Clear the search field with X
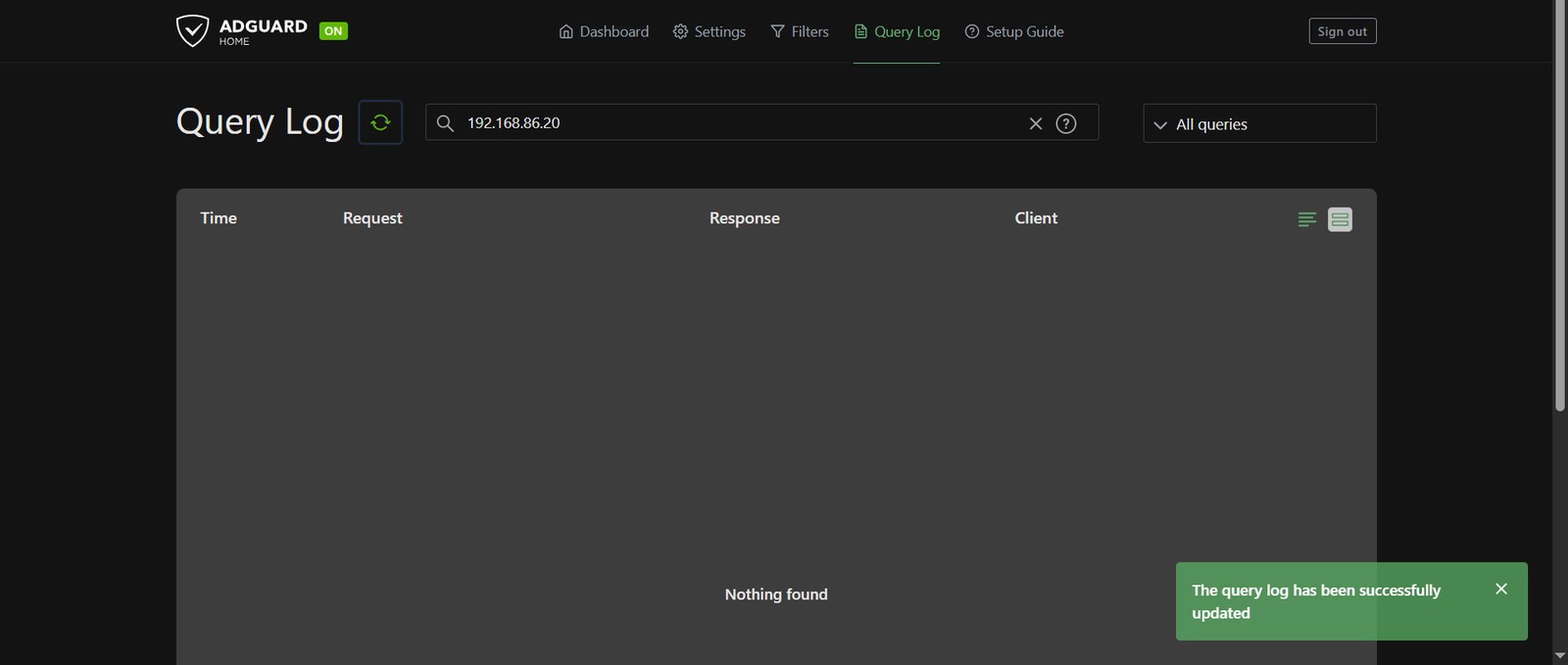This screenshot has width=1568, height=665. click(1036, 123)
